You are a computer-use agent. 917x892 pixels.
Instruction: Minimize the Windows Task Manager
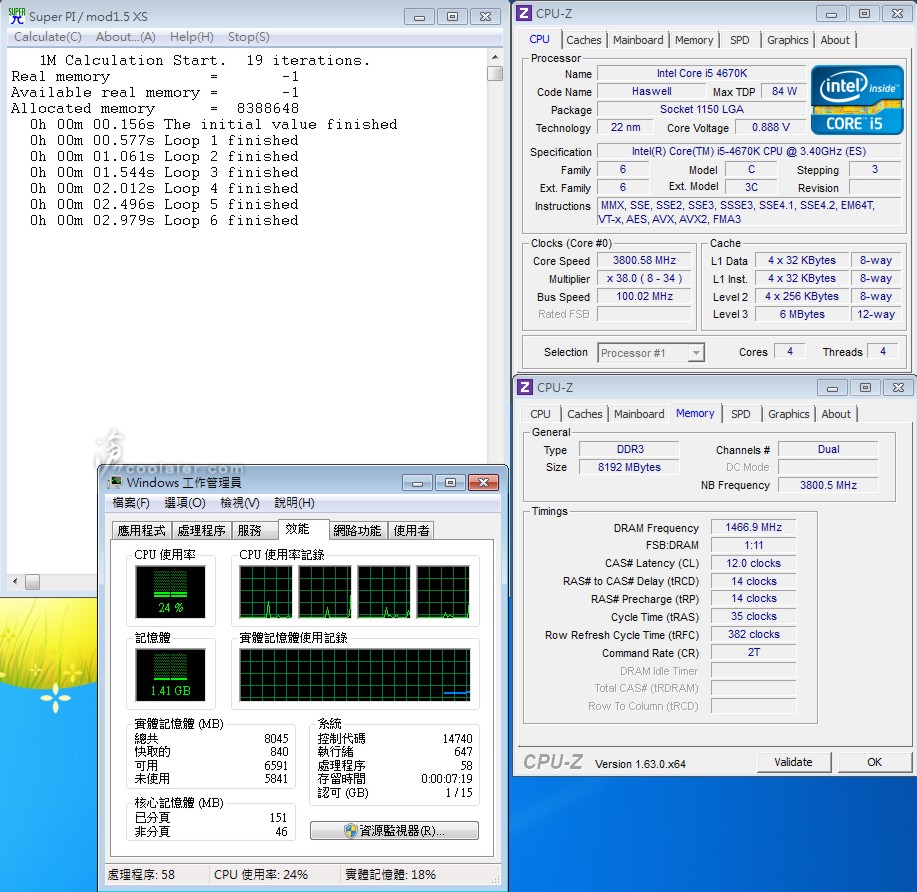tap(418, 483)
